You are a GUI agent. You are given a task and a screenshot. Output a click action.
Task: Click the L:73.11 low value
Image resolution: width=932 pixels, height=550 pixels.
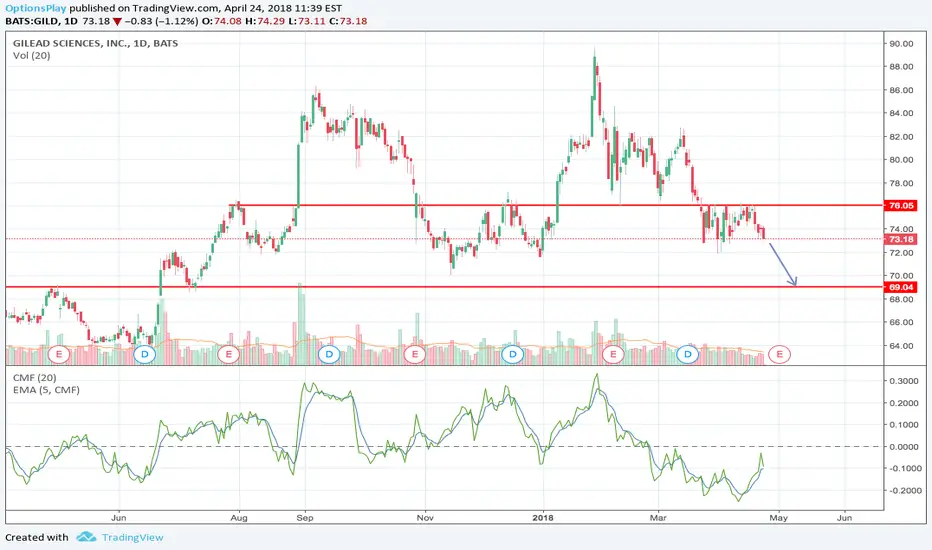[306, 21]
